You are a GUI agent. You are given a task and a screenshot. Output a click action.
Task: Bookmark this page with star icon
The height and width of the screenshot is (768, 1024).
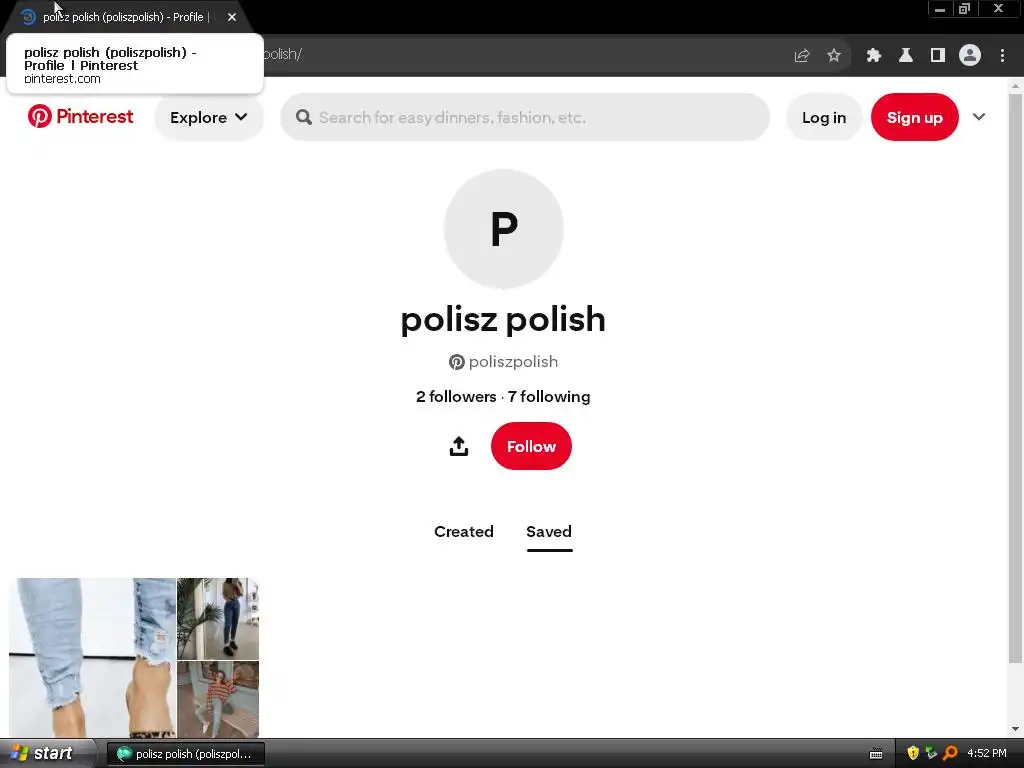pyautogui.click(x=833, y=56)
